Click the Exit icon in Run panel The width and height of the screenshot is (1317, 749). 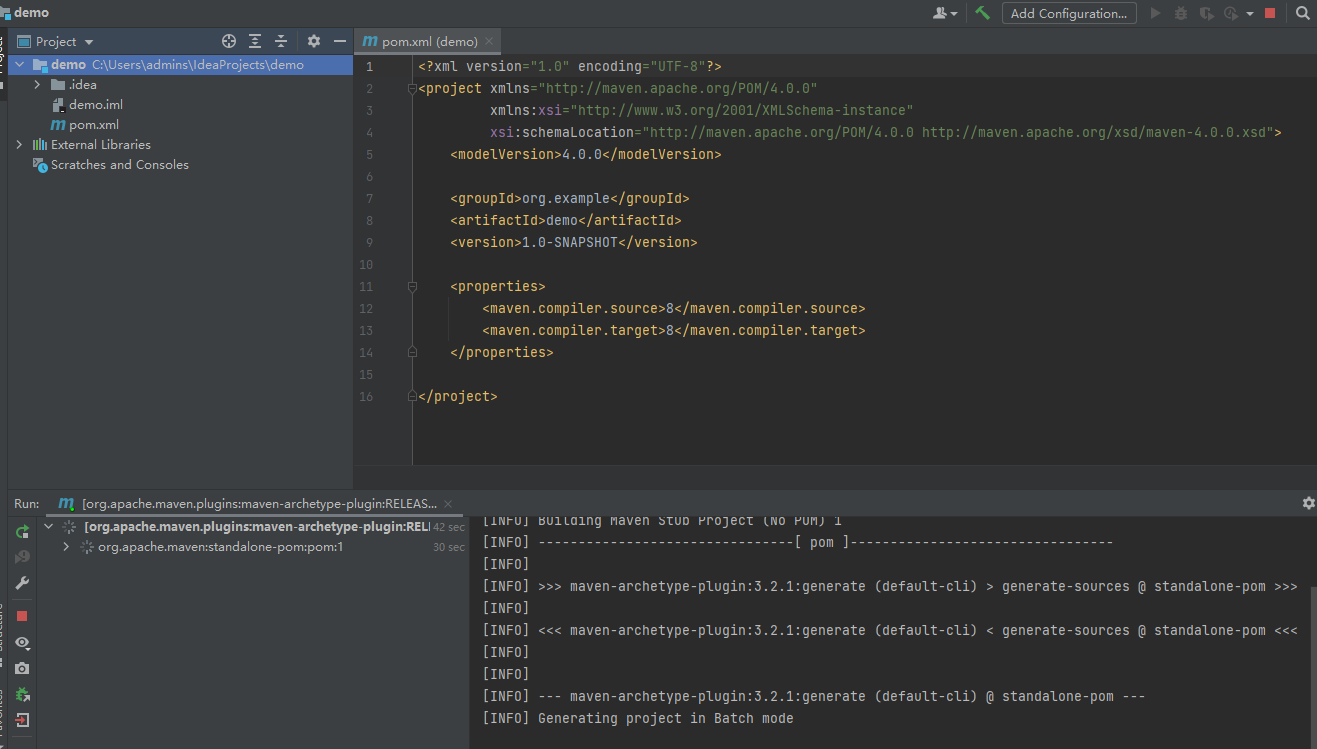[x=22, y=720]
